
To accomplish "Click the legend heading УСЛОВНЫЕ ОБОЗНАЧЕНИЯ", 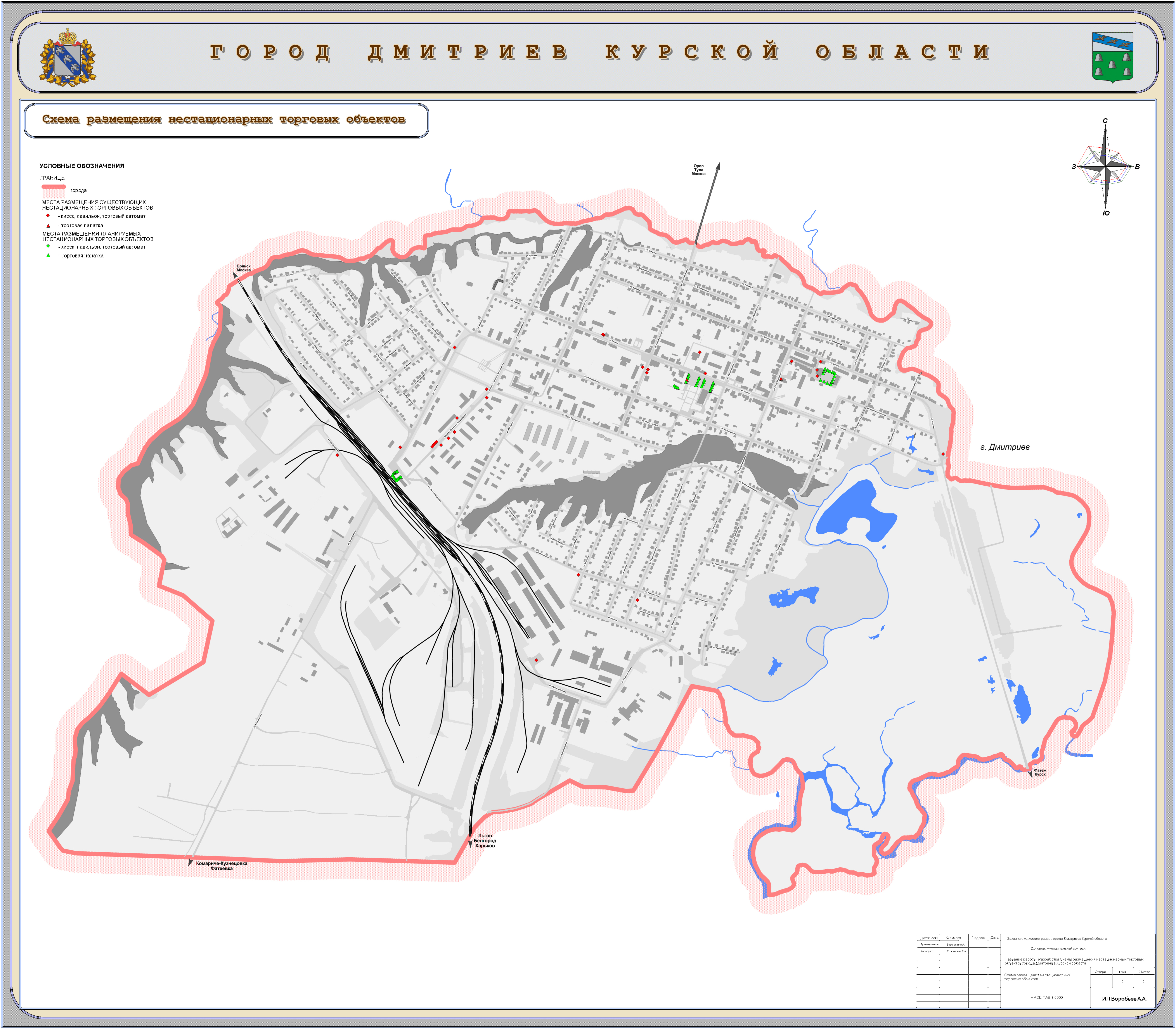I will 81,166.
